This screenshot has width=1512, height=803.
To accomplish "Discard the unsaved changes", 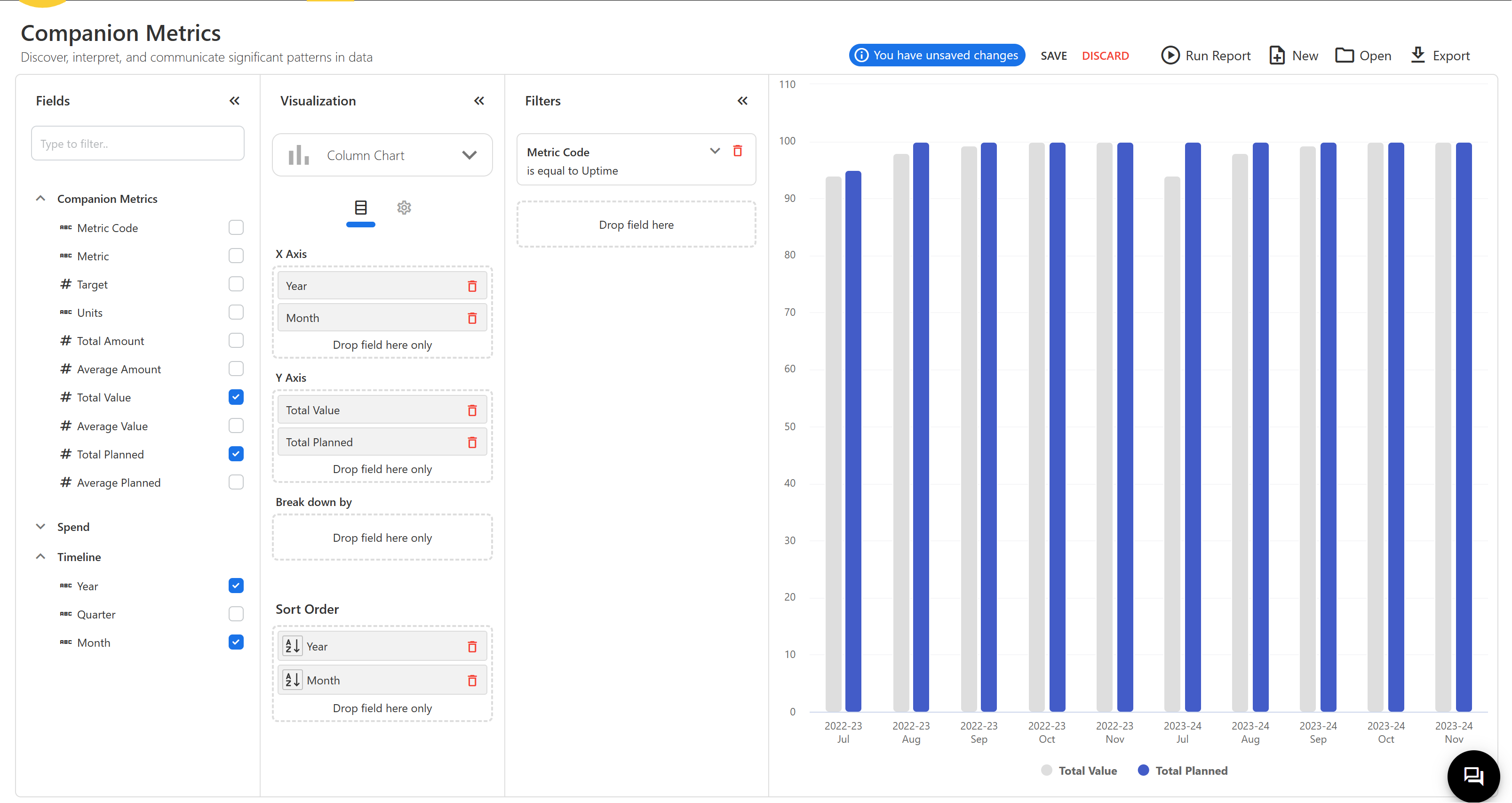I will (1105, 56).
